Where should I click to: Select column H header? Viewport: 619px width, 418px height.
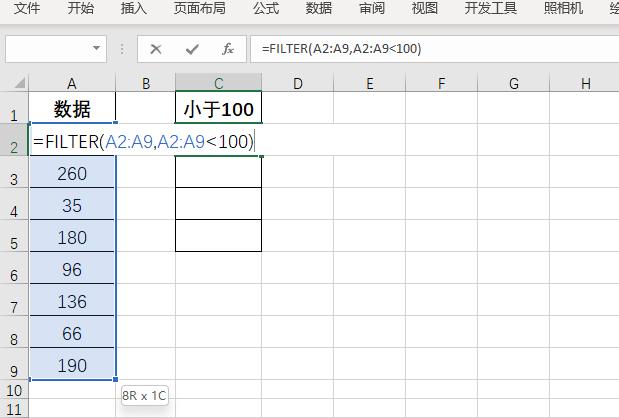585,83
